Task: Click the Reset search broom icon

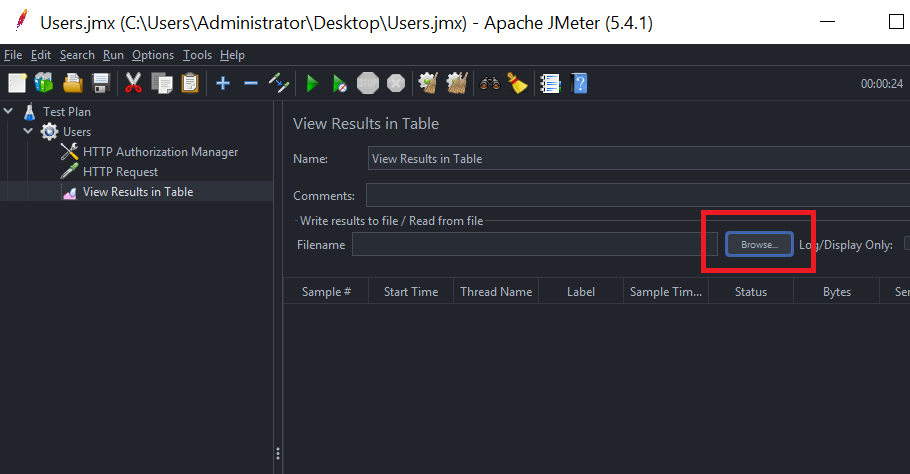Action: [x=517, y=84]
